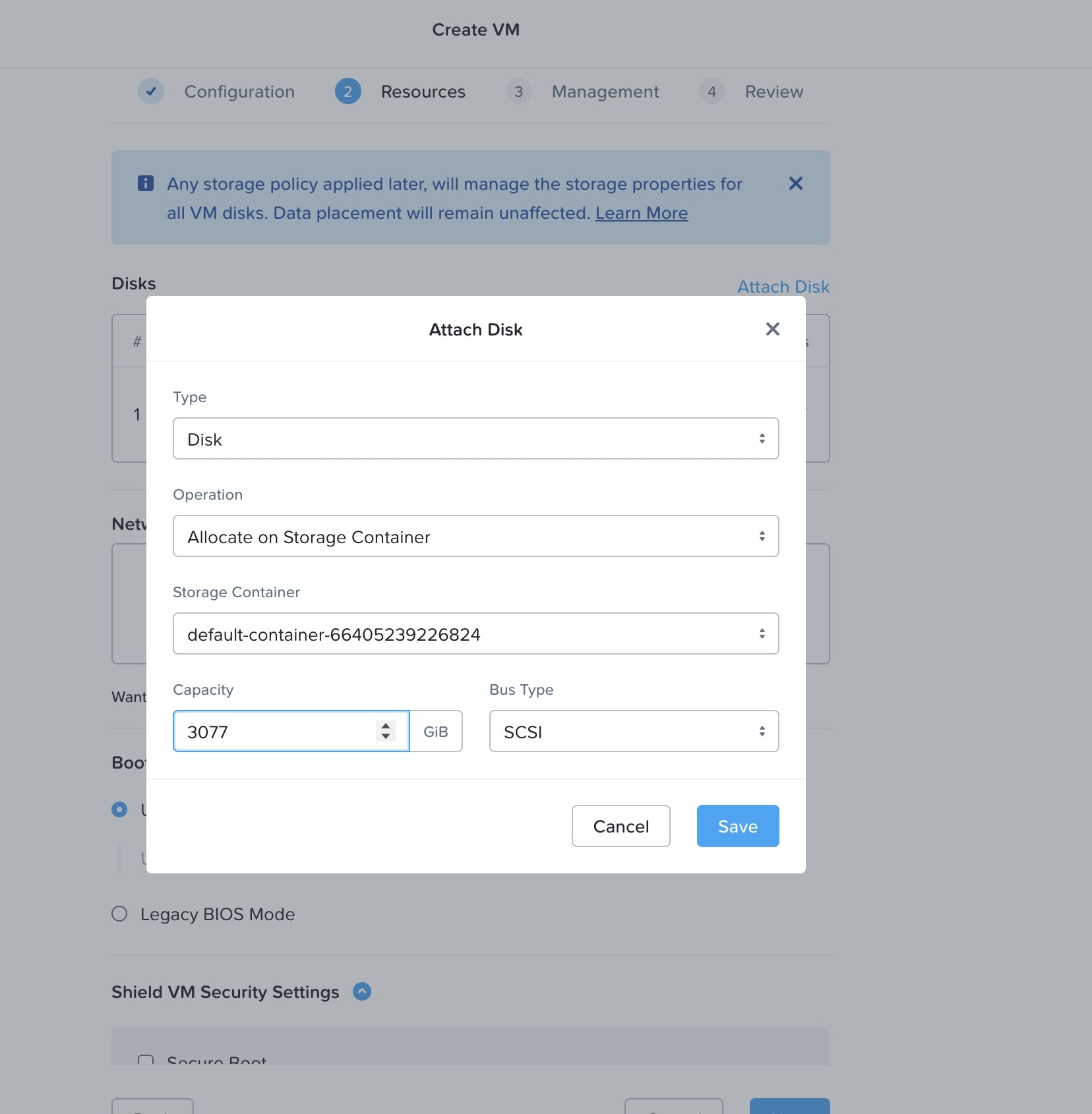Click the step 2 Resources circle
The image size is (1092, 1114).
tap(348, 92)
